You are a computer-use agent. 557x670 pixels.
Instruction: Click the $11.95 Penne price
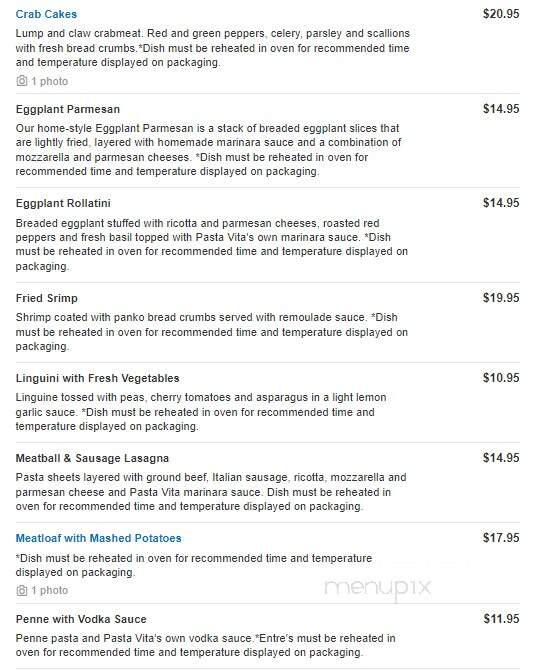pos(501,619)
